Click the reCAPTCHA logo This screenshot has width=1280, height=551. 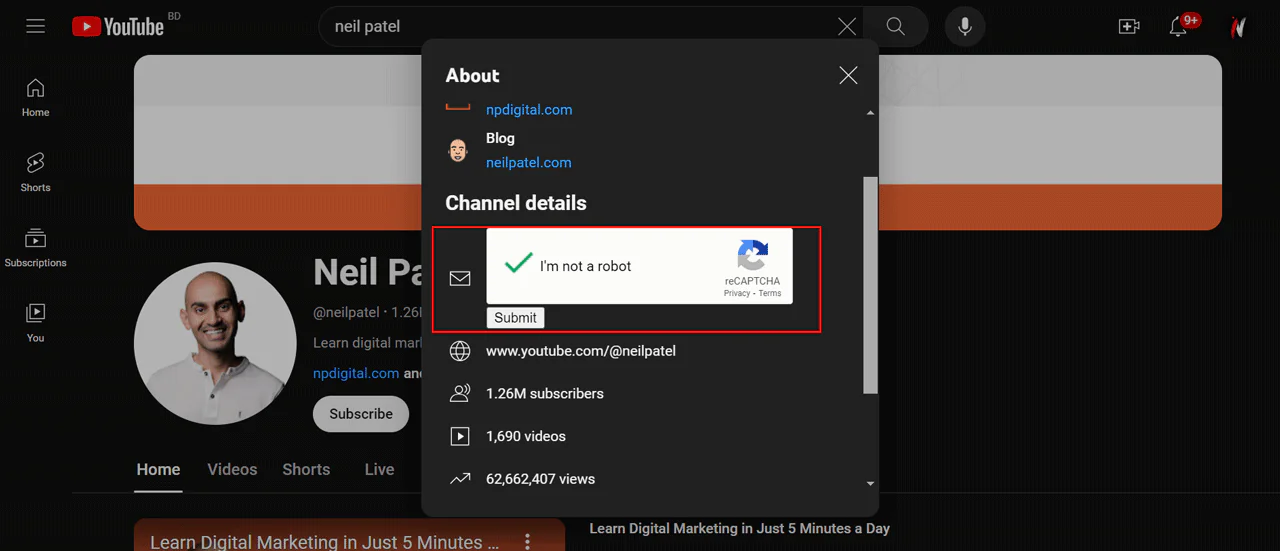(752, 255)
